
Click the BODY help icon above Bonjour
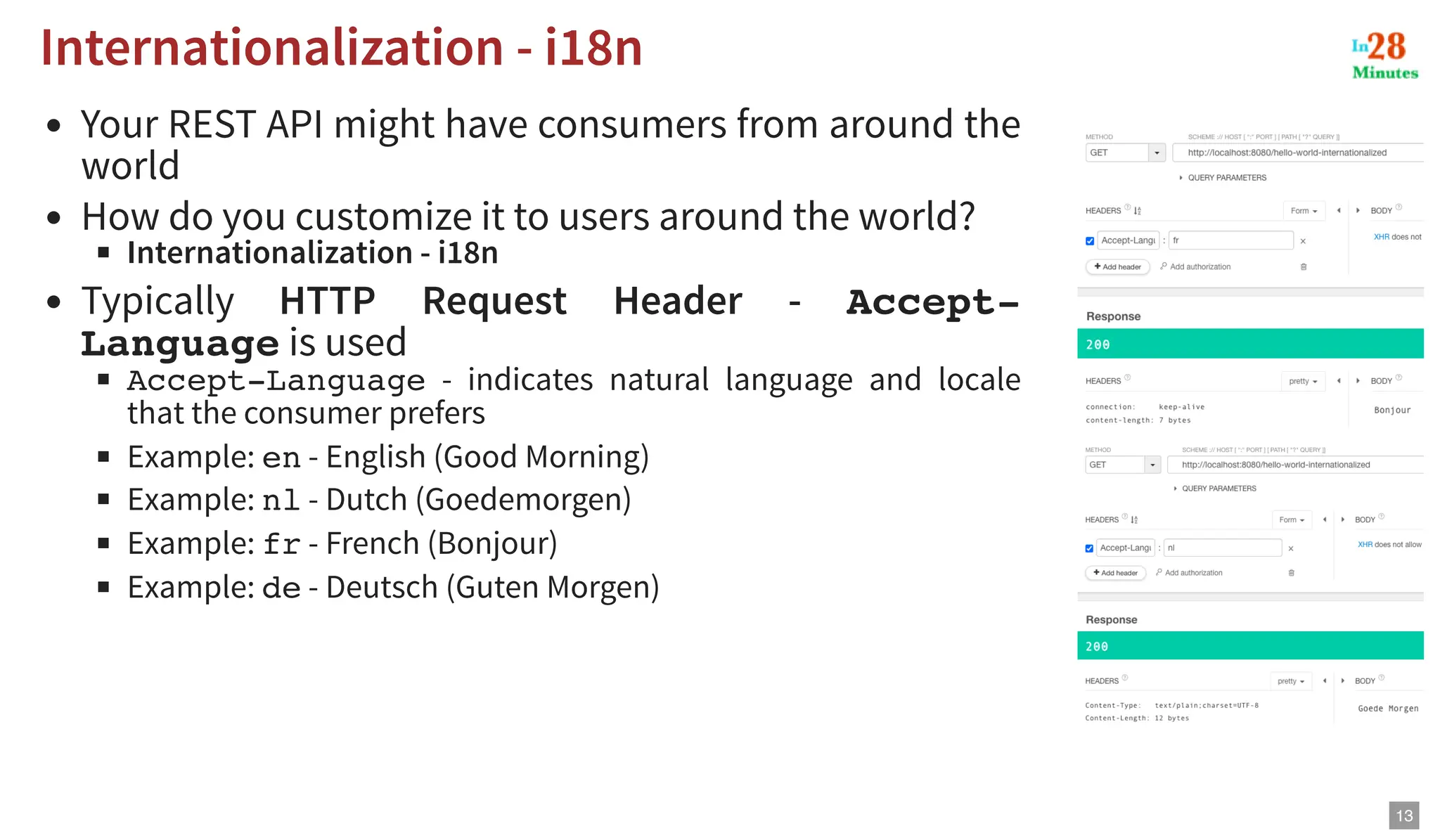pos(1399,377)
